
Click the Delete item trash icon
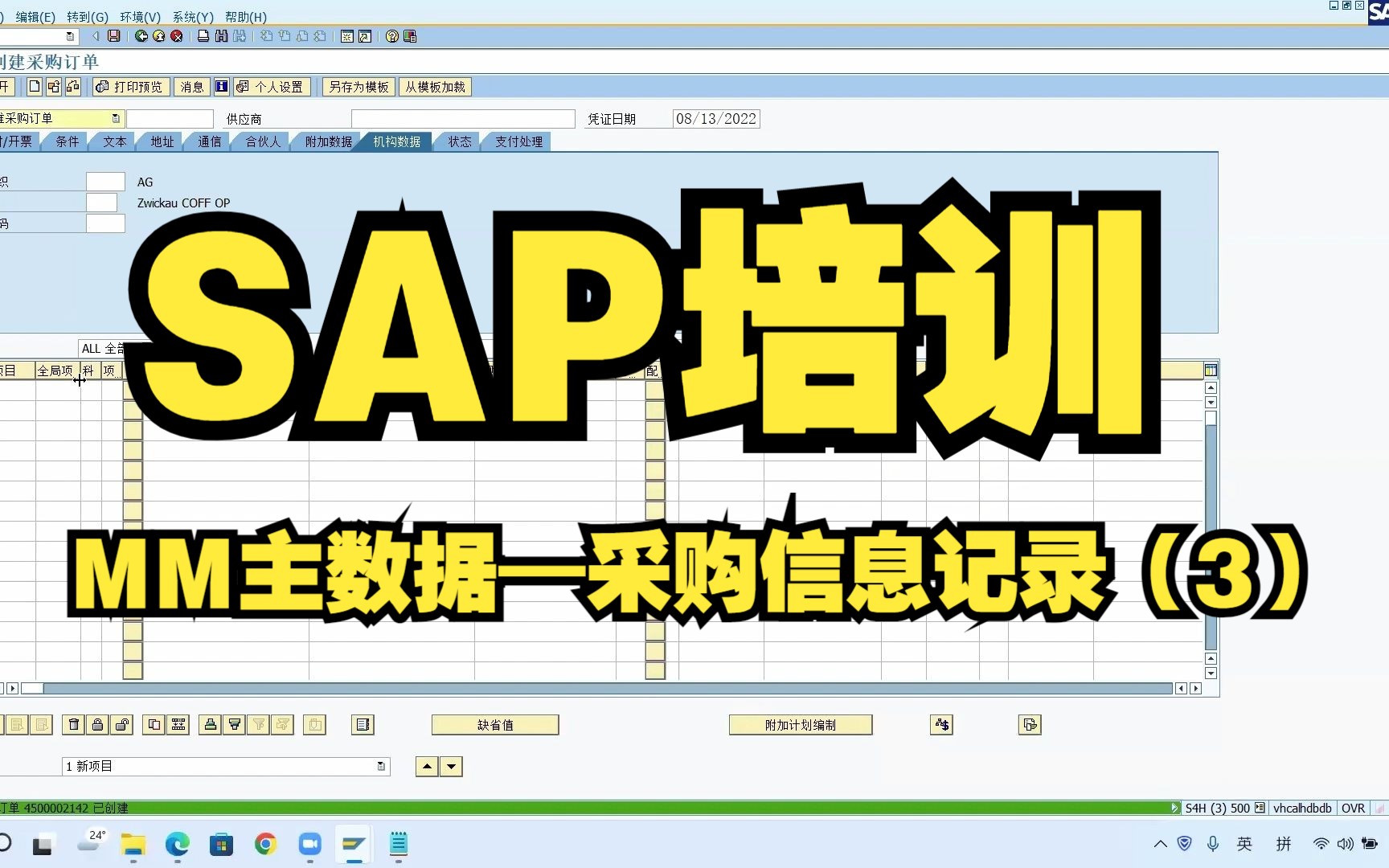tap(74, 725)
